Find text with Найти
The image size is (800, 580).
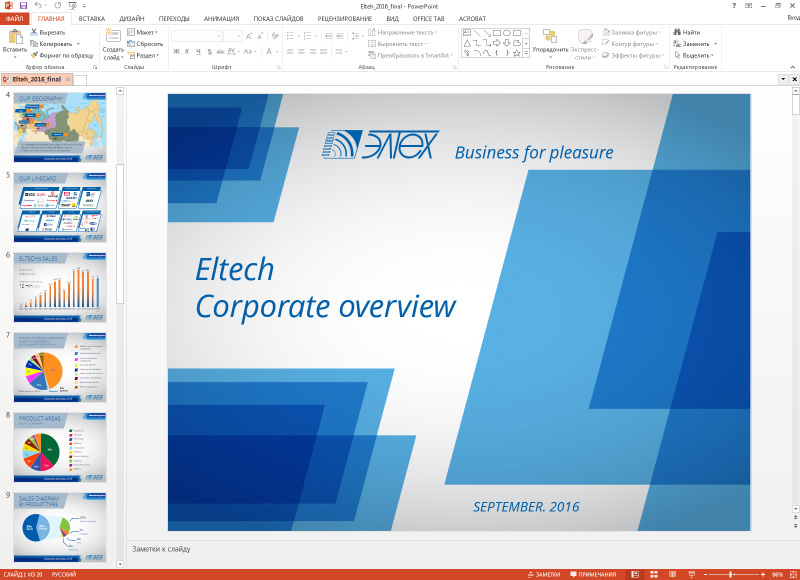tap(687, 32)
